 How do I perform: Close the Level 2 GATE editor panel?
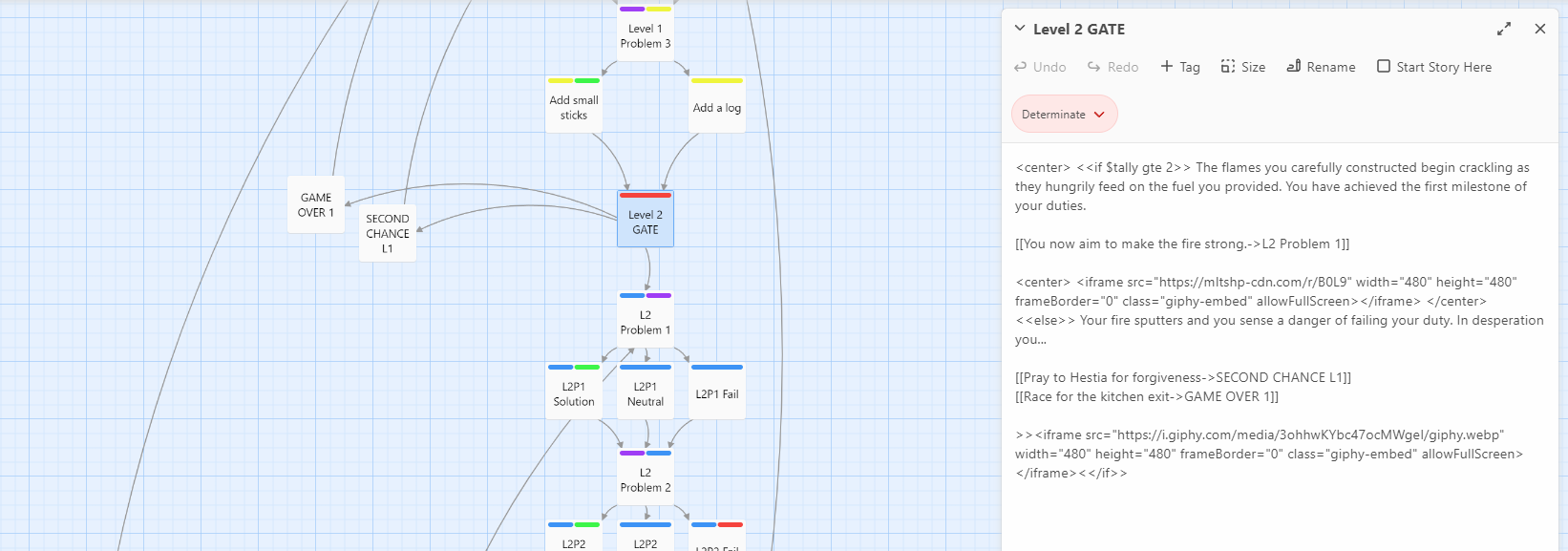[1540, 29]
